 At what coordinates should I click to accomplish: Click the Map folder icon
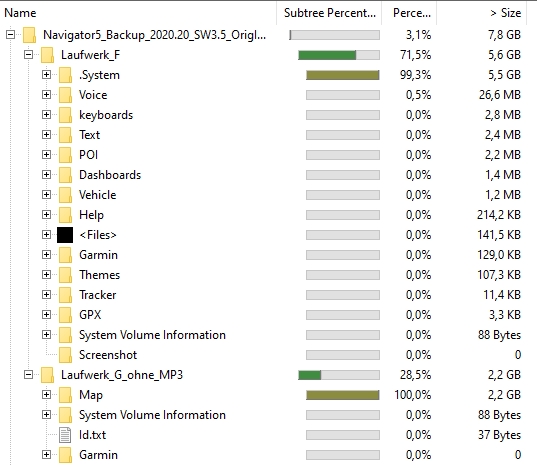coord(65,395)
